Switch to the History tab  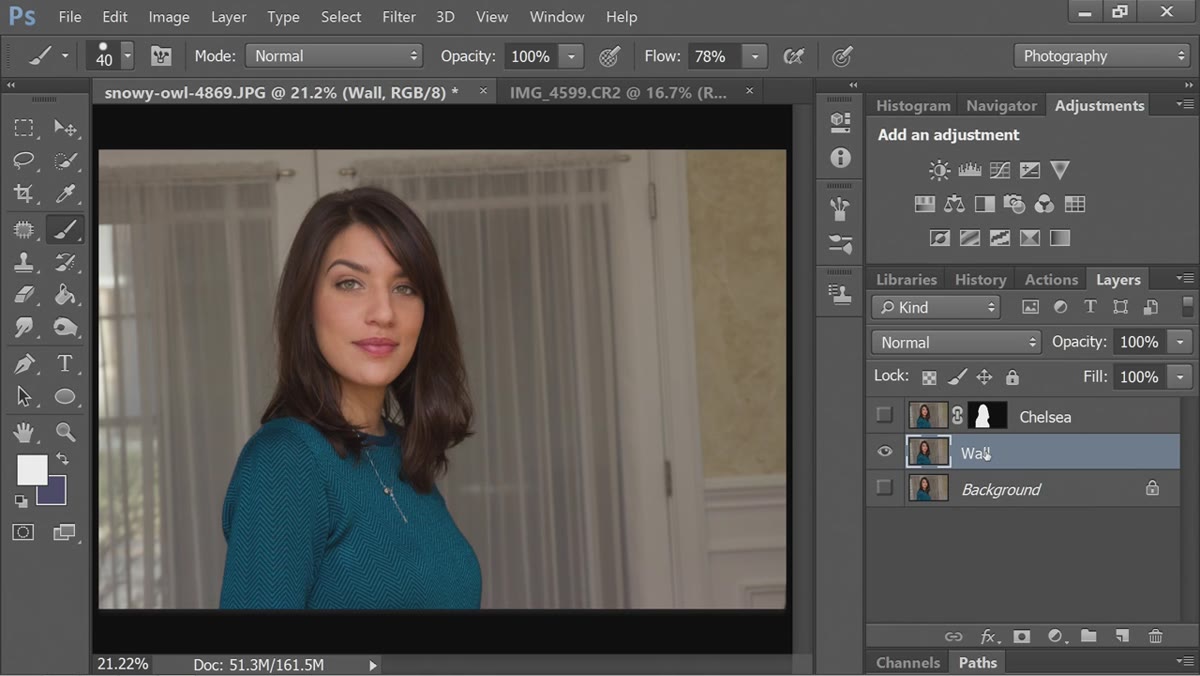[x=980, y=280]
